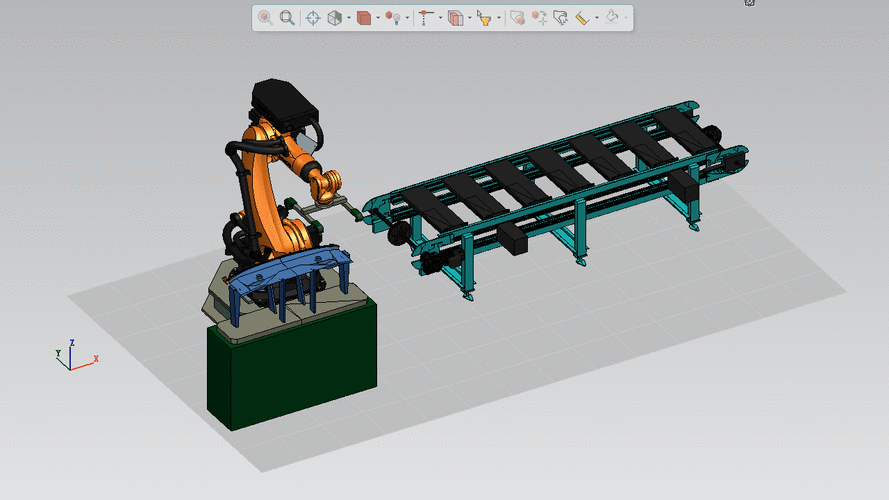Click the show/hide lightbulb display icon

click(393, 18)
